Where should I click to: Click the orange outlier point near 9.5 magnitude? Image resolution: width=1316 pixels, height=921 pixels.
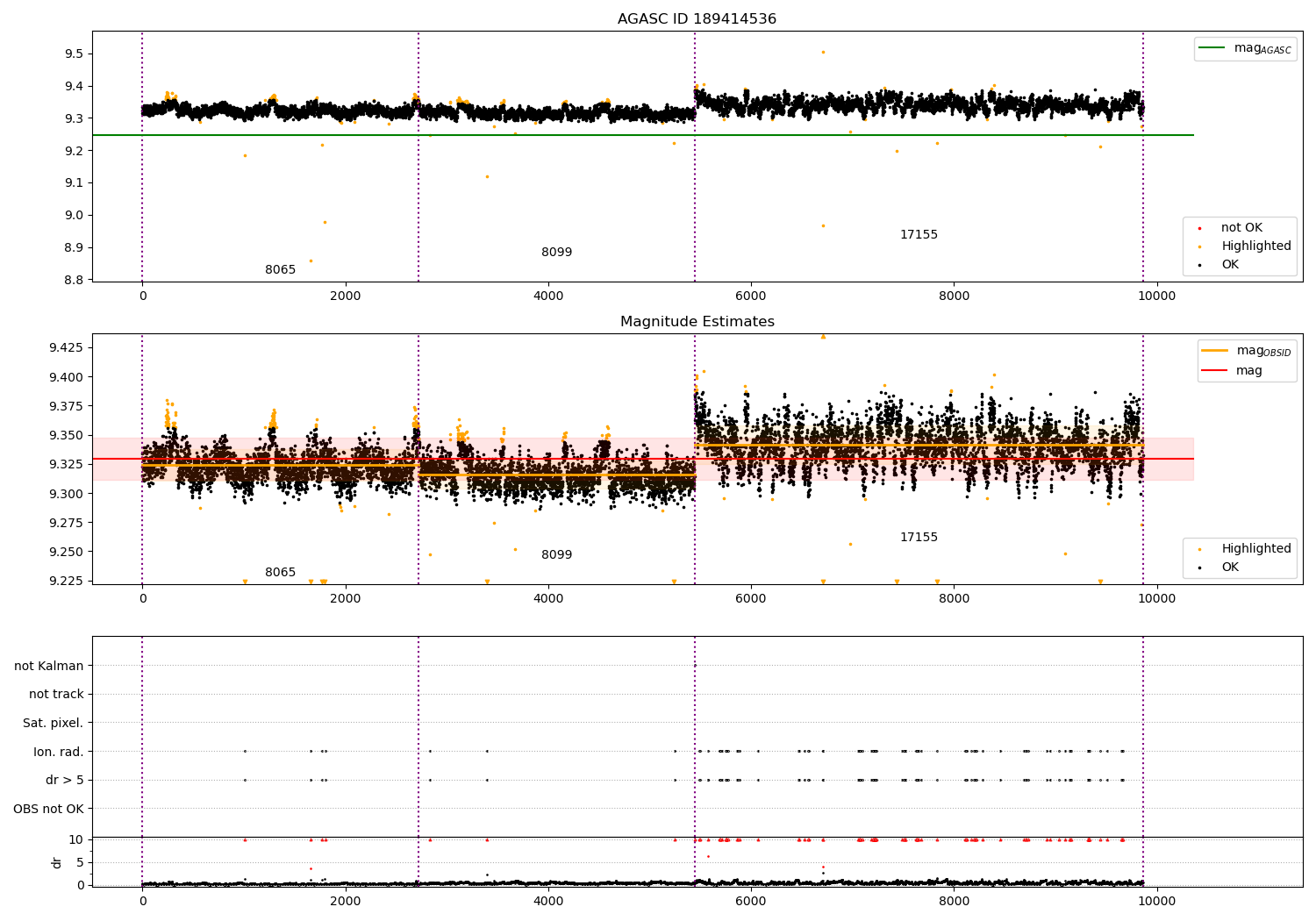[823, 52]
